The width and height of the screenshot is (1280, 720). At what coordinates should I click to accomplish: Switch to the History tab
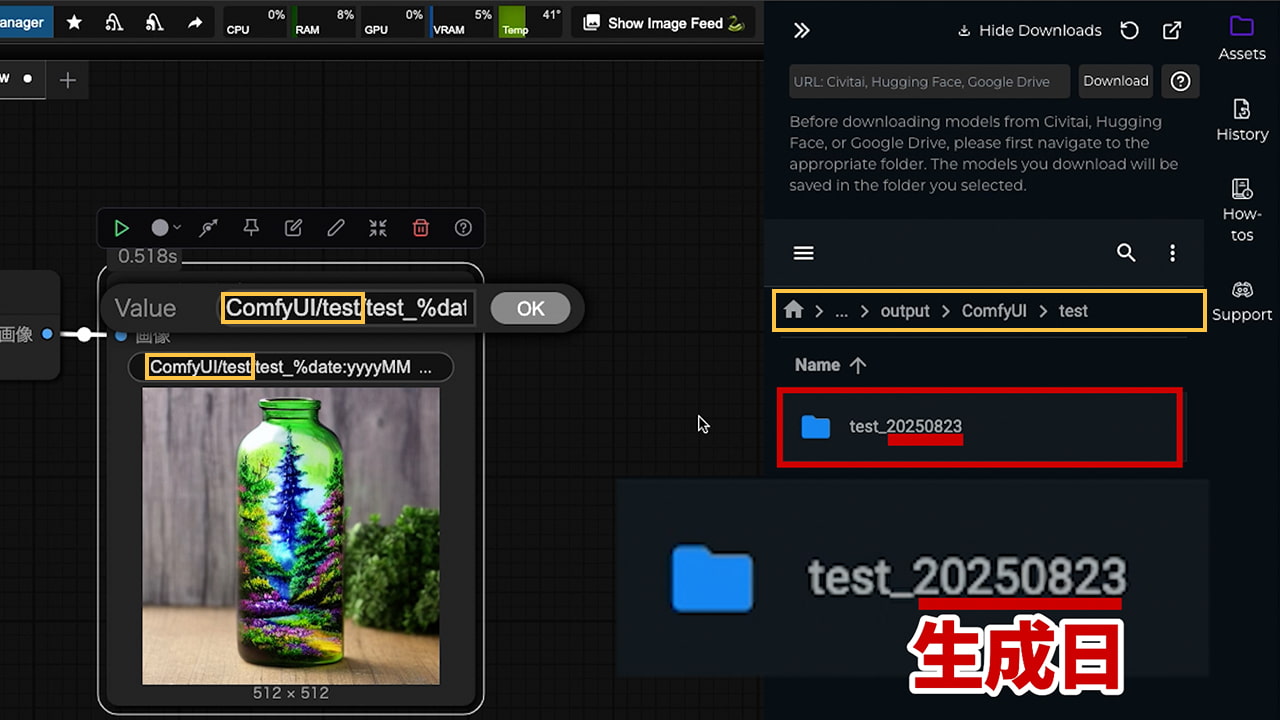1242,120
